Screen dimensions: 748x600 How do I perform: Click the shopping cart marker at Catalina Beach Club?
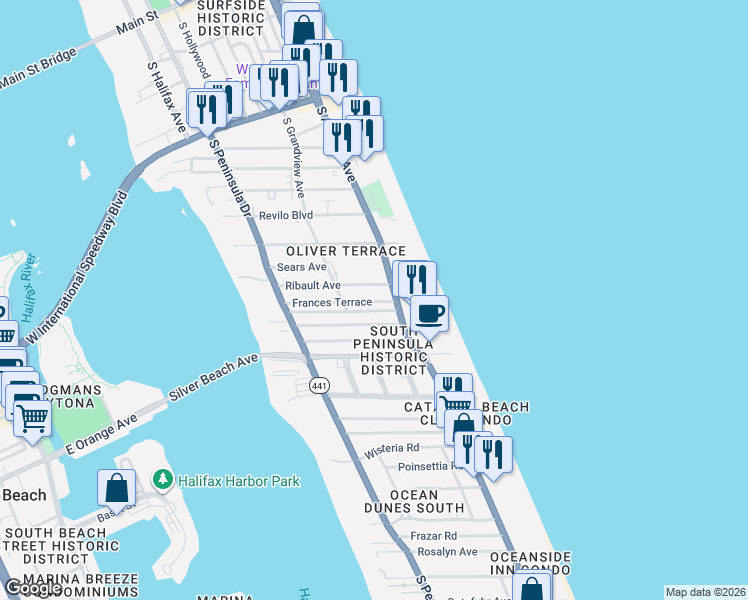point(456,404)
